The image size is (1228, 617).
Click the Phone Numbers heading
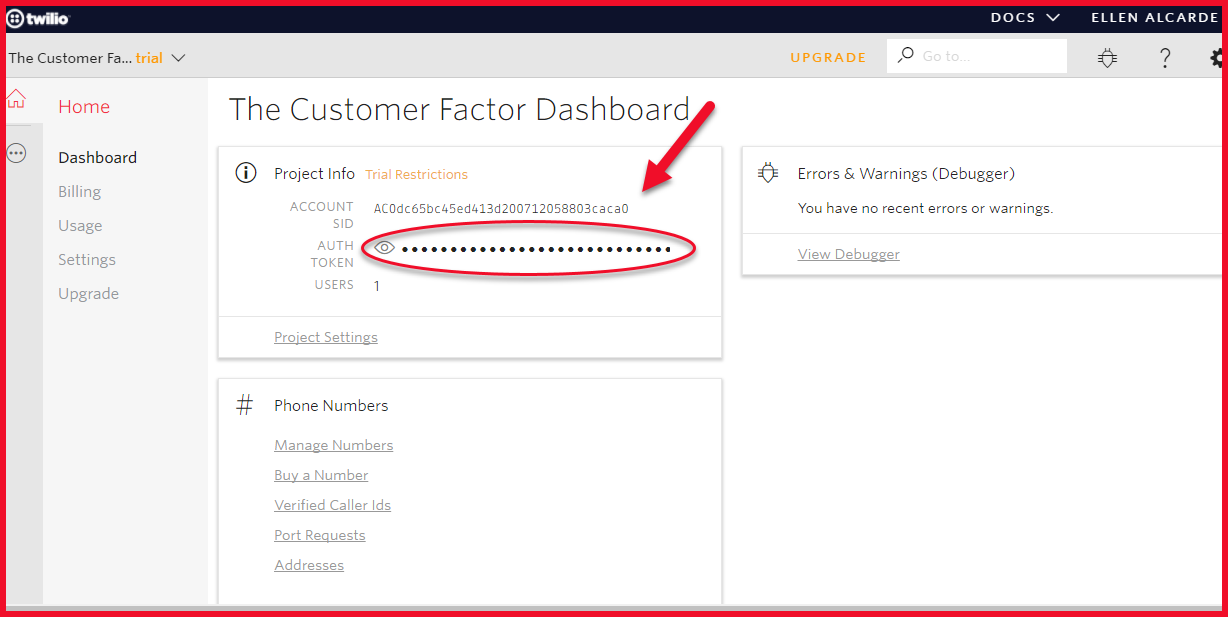click(x=331, y=405)
